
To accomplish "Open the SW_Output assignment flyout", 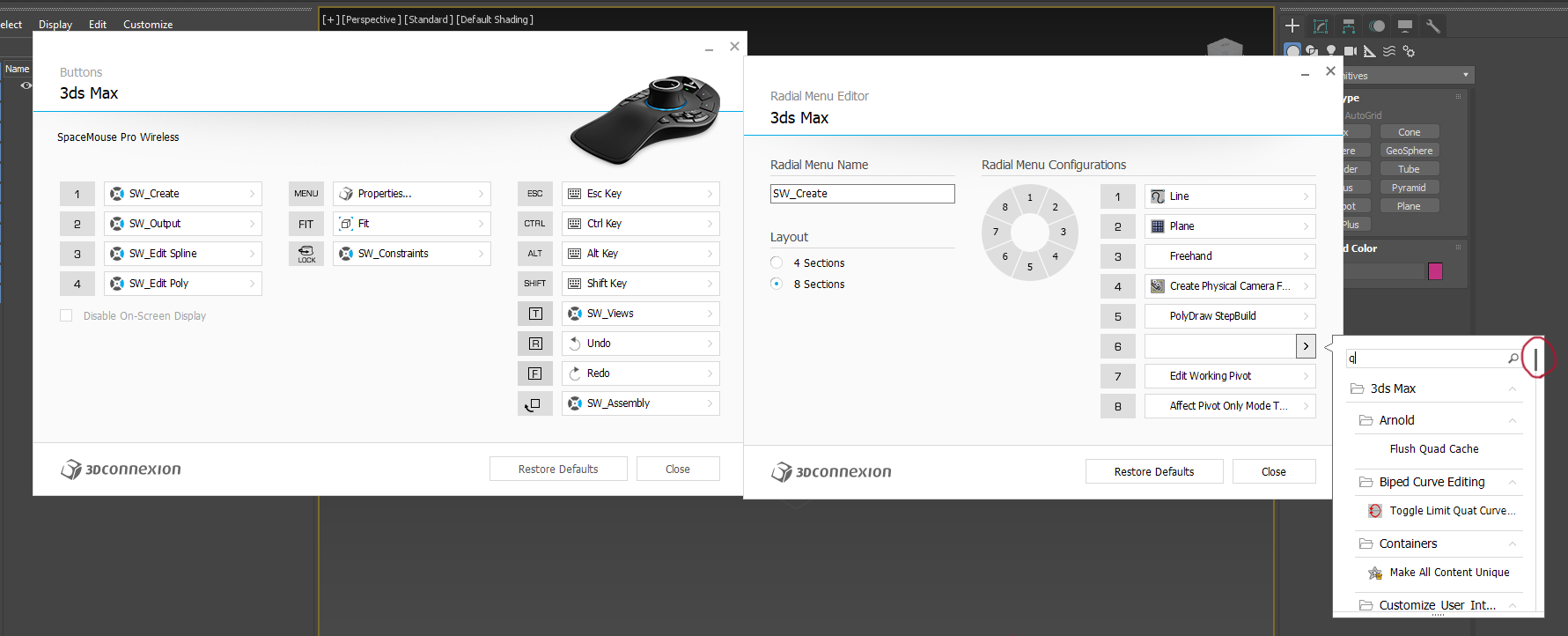I will pyautogui.click(x=252, y=224).
